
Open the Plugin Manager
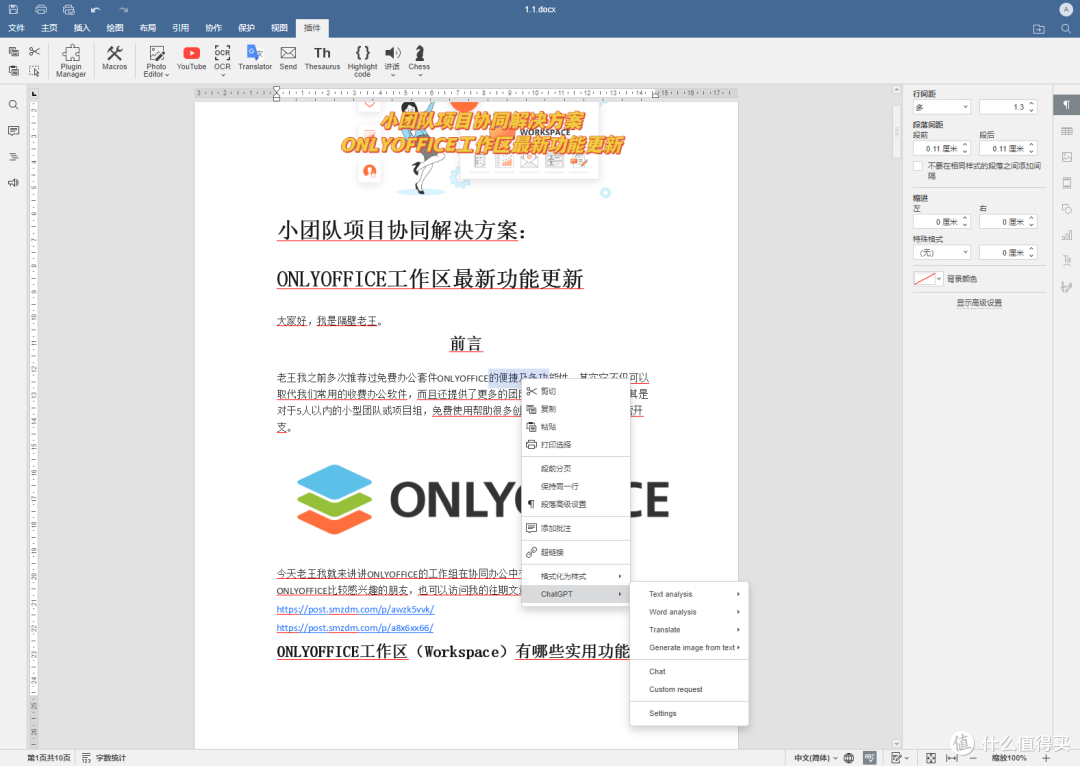(71, 61)
